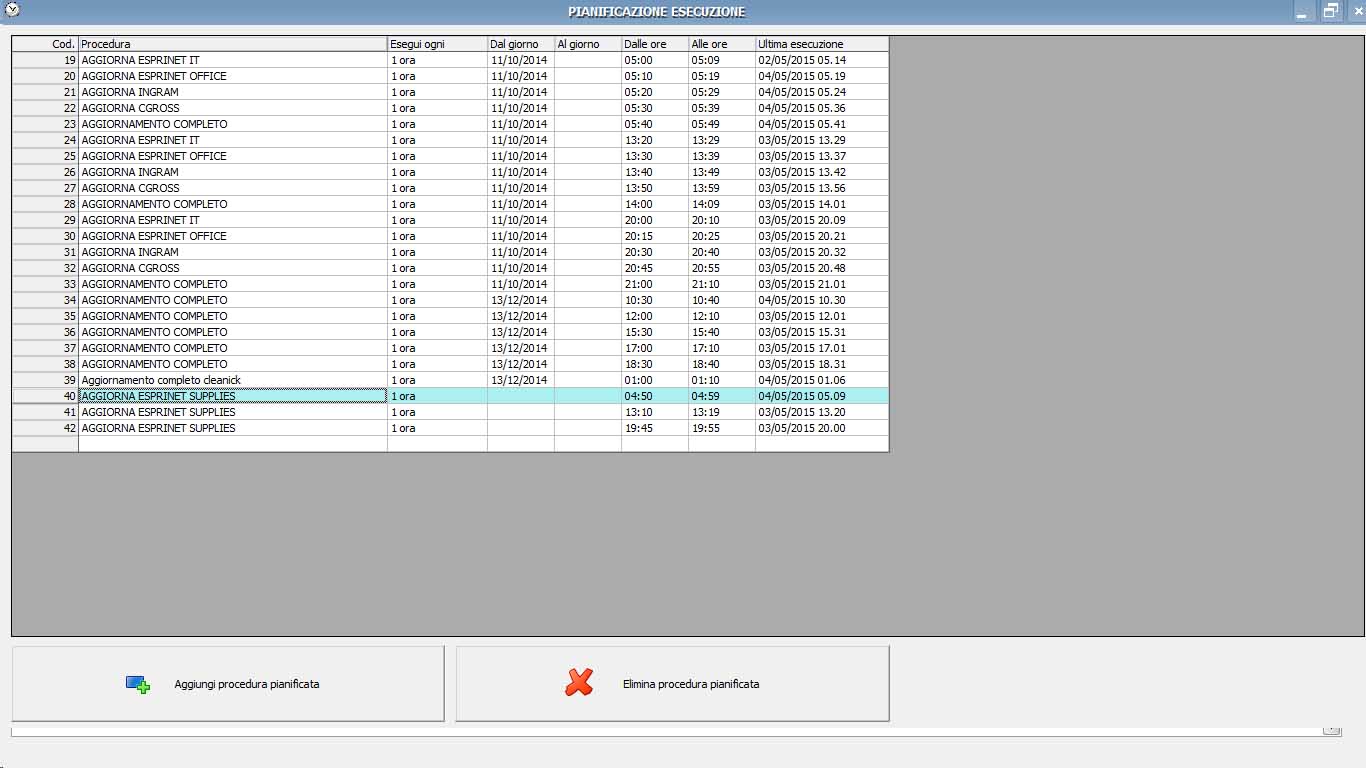Image resolution: width=1366 pixels, height=768 pixels.
Task: Click last execution 02/05/2015 05.14
Action: (x=822, y=60)
